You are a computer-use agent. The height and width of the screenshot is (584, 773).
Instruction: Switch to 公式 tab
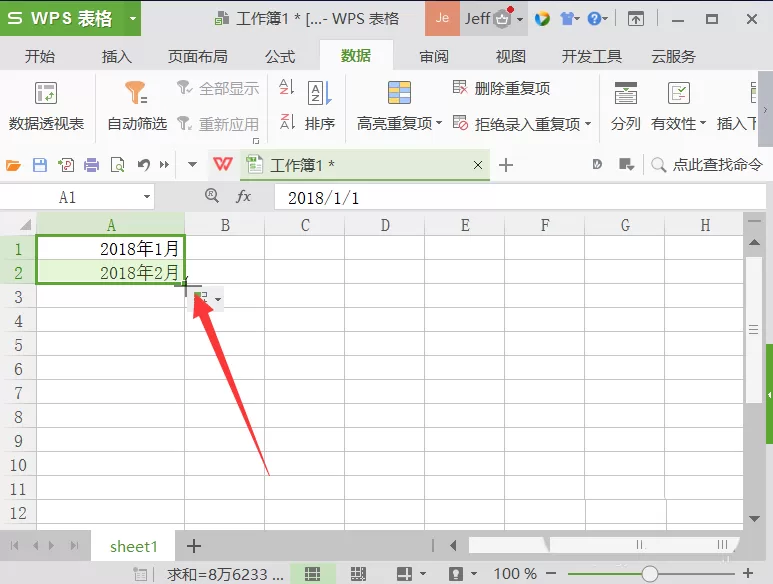280,56
